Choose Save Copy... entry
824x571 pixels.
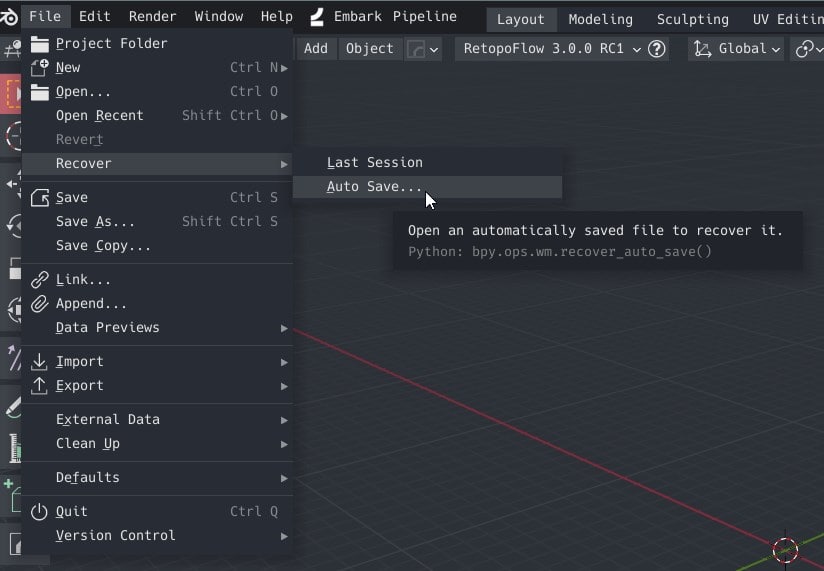(157, 245)
